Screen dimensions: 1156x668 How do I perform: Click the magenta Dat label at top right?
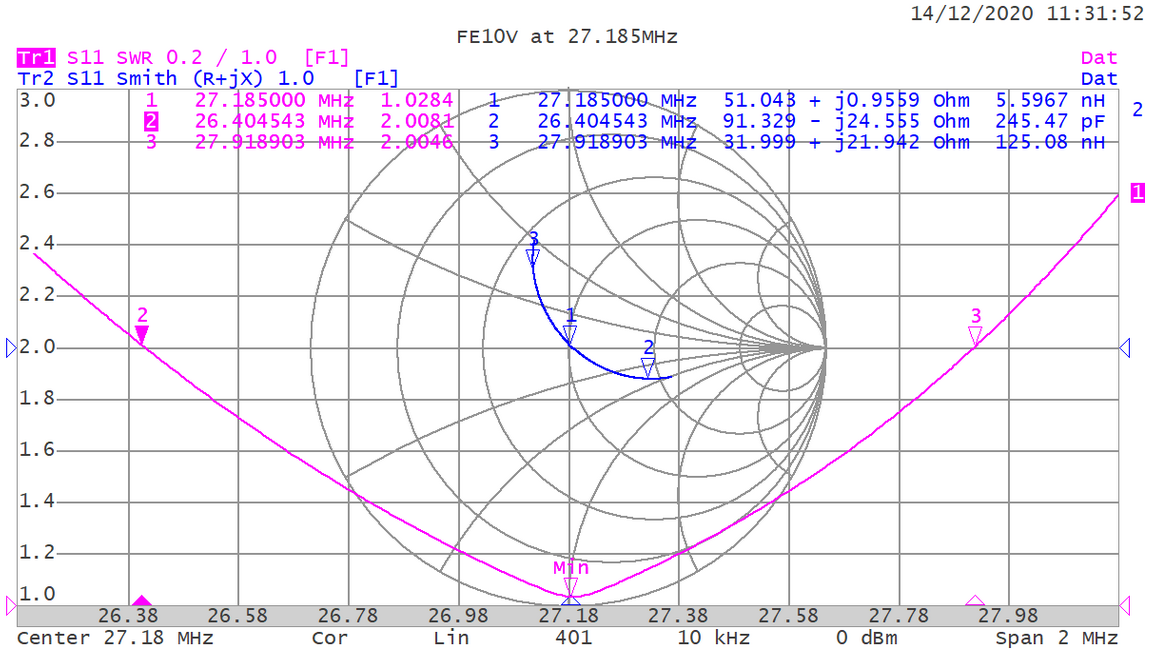[x=1099, y=58]
